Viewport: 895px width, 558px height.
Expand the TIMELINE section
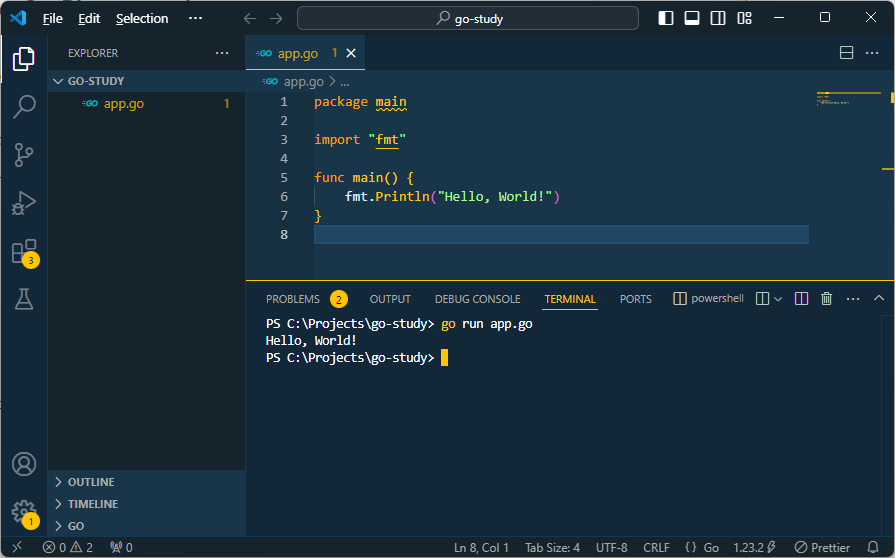coord(92,504)
